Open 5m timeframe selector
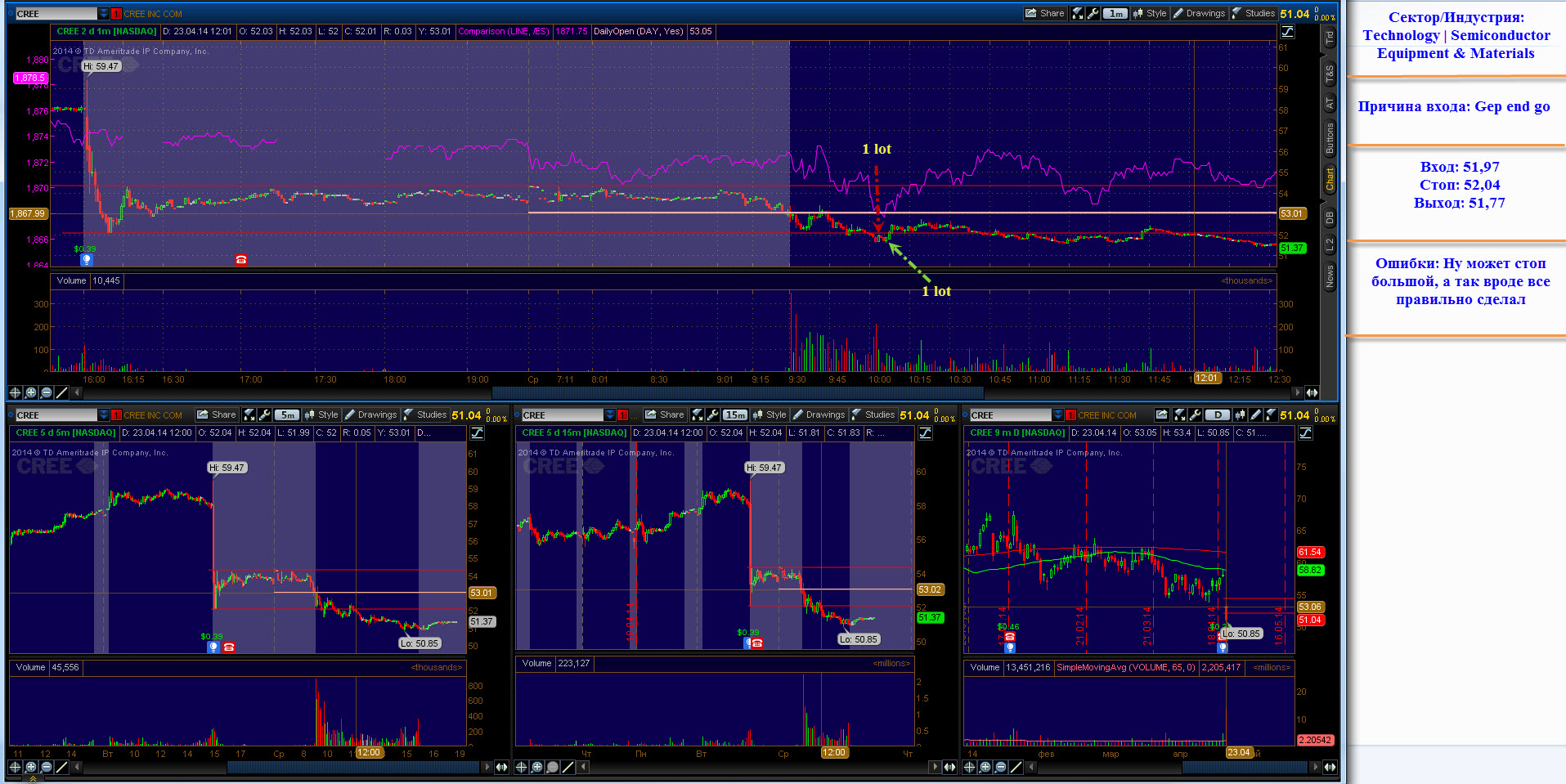Viewport: 1566px width, 784px height. tap(287, 414)
